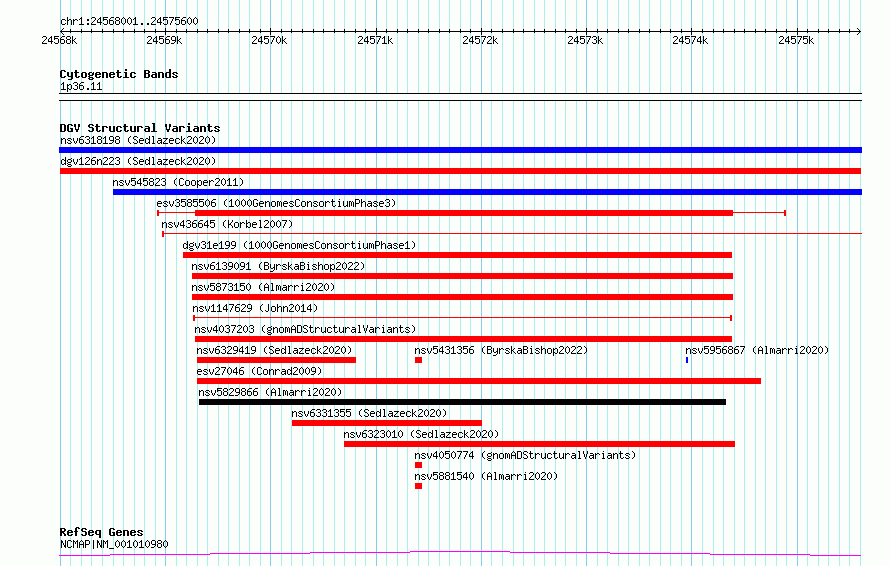The image size is (890, 566).
Task: Click the red nsv4037203 variant bar
Action: [464, 339]
